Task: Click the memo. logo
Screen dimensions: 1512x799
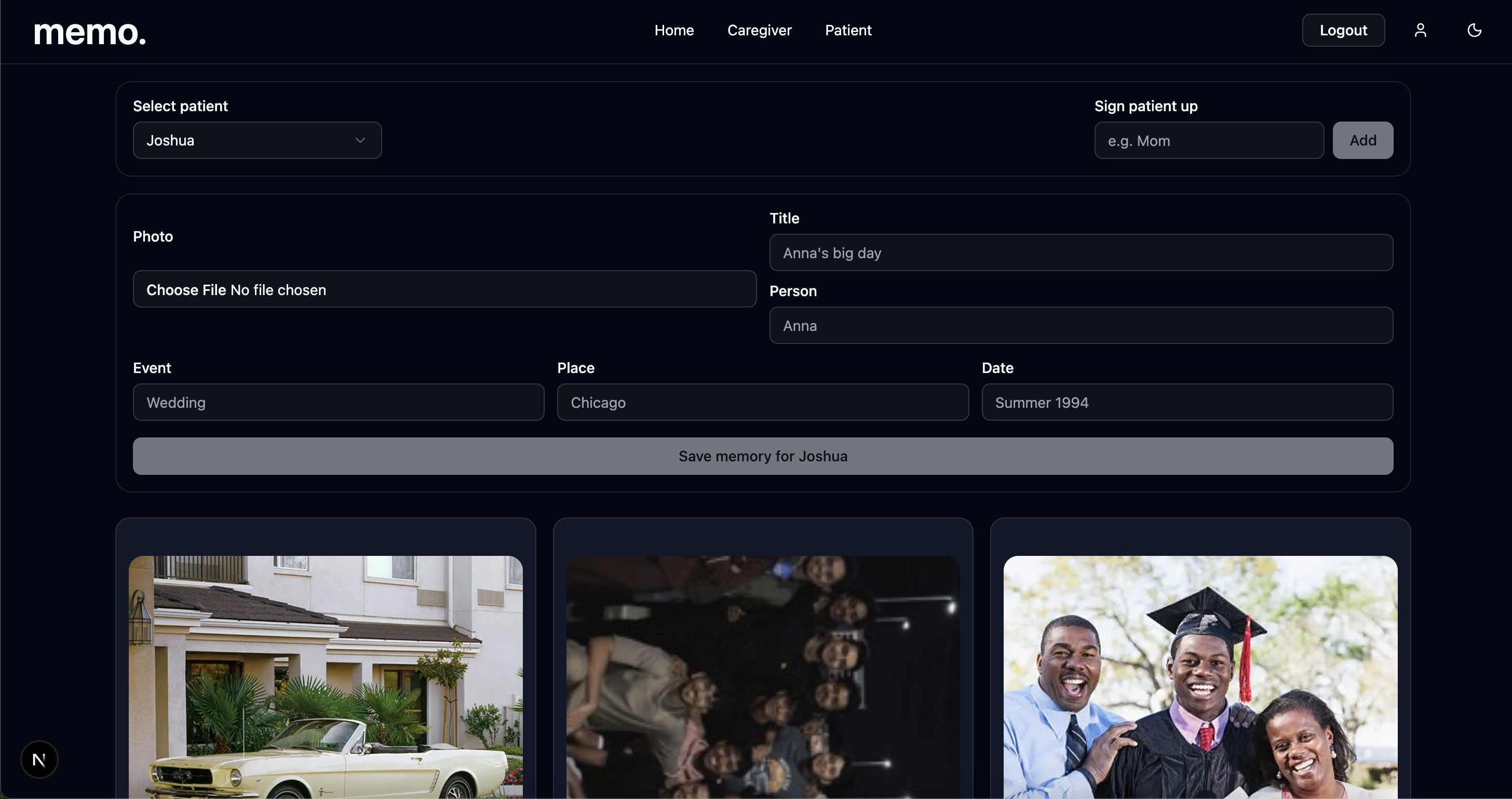Action: 90,32
